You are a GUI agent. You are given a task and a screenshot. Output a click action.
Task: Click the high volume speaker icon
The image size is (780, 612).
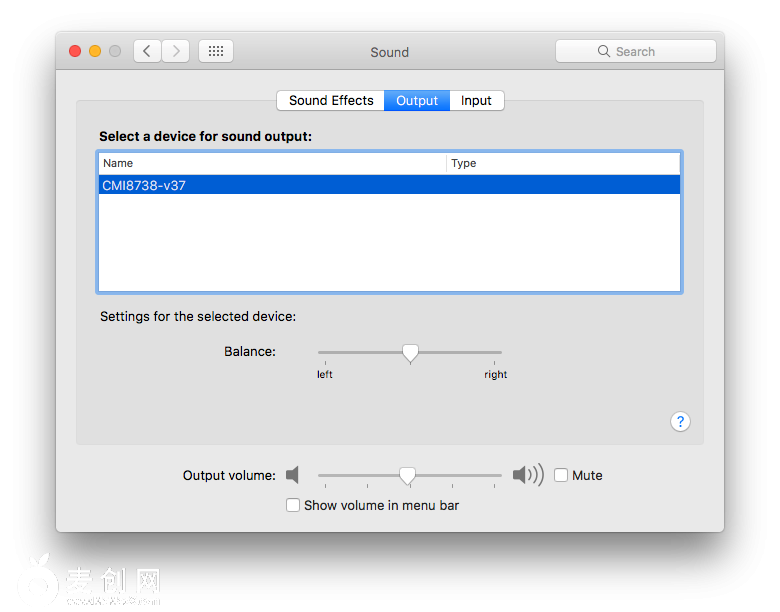(527, 475)
